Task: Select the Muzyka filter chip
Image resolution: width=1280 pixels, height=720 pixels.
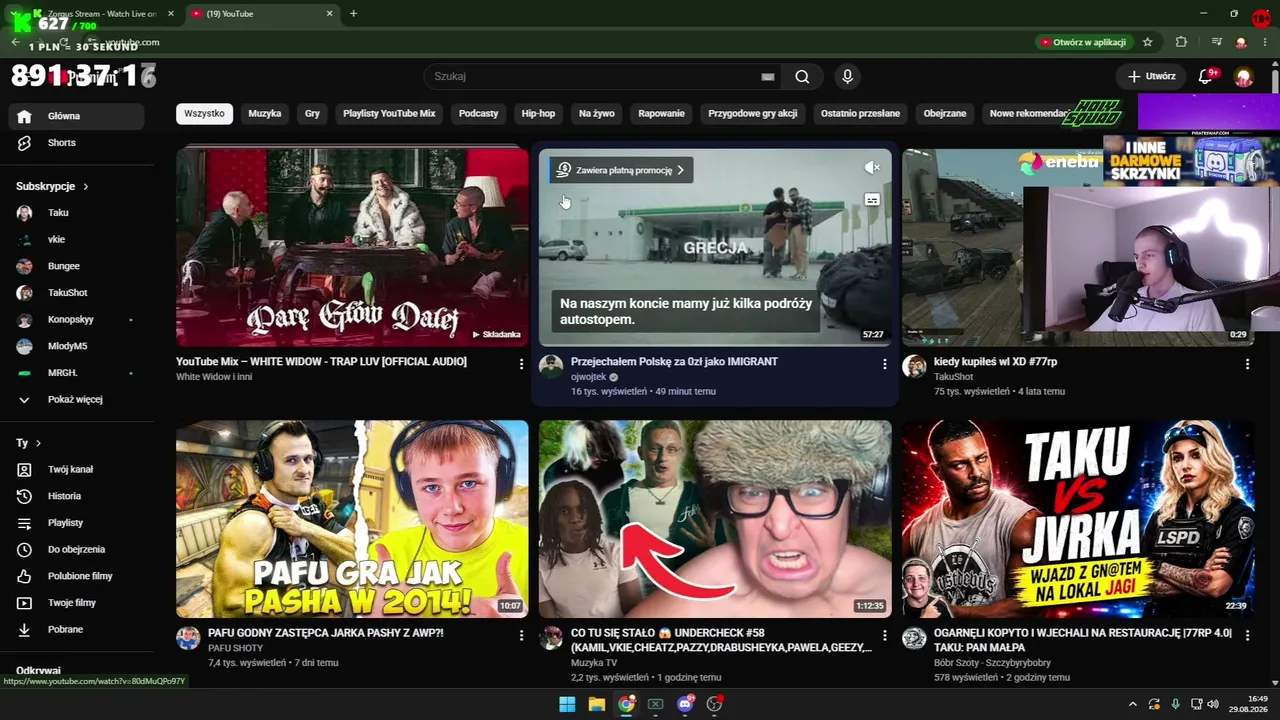Action: [x=265, y=114]
